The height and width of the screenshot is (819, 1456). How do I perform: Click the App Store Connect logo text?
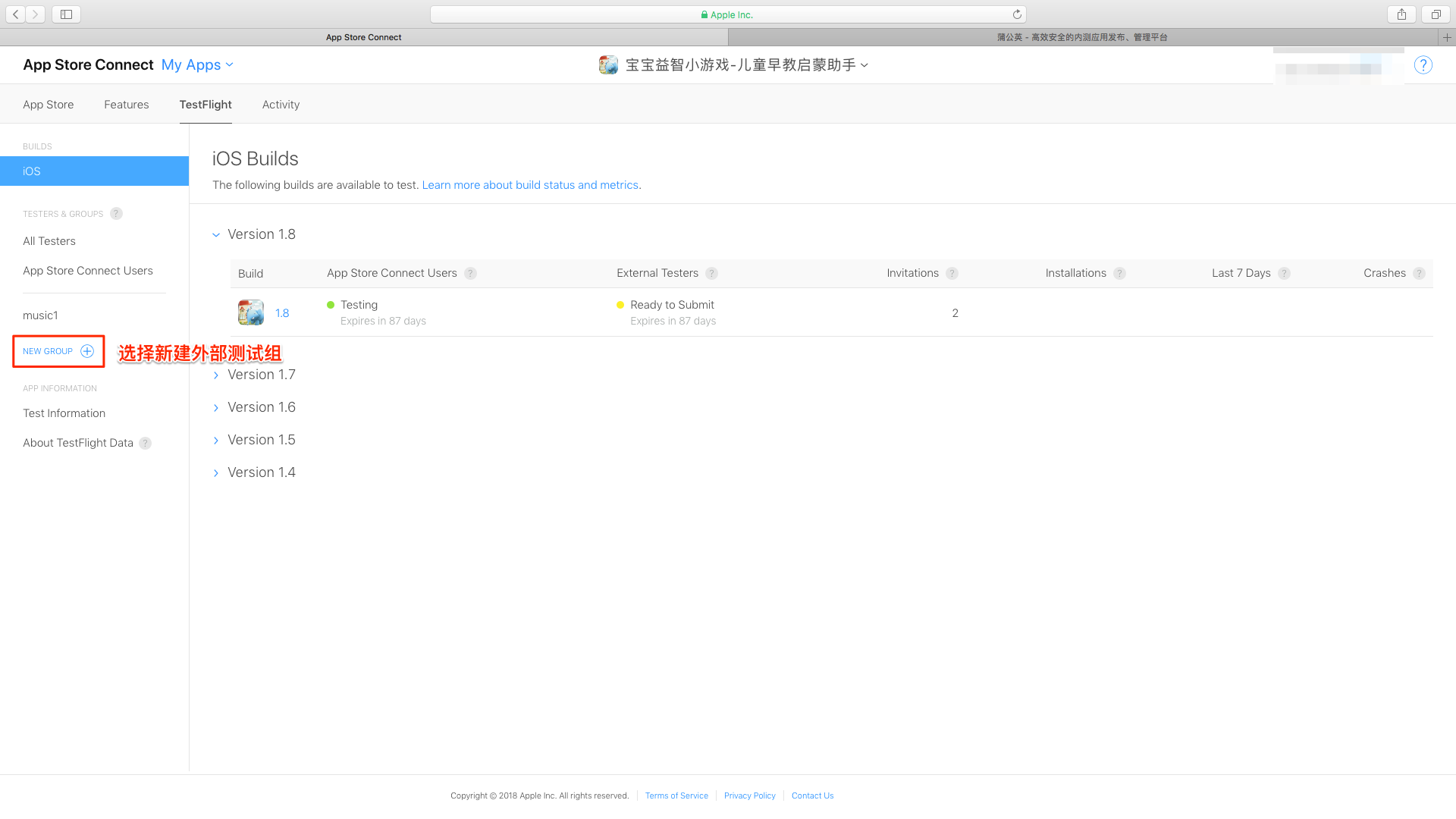88,65
